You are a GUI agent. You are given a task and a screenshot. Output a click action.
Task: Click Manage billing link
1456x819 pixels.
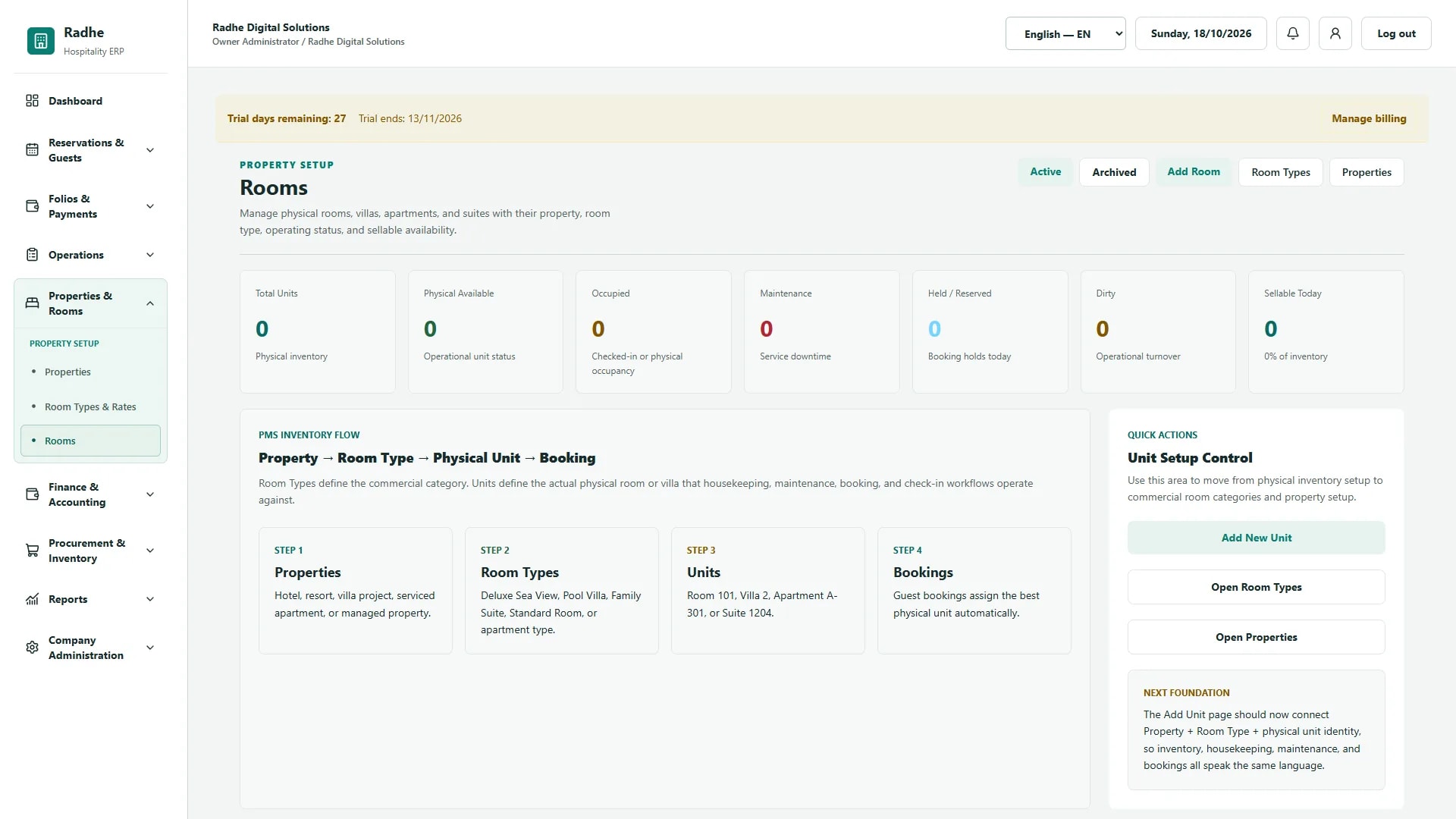click(x=1369, y=118)
